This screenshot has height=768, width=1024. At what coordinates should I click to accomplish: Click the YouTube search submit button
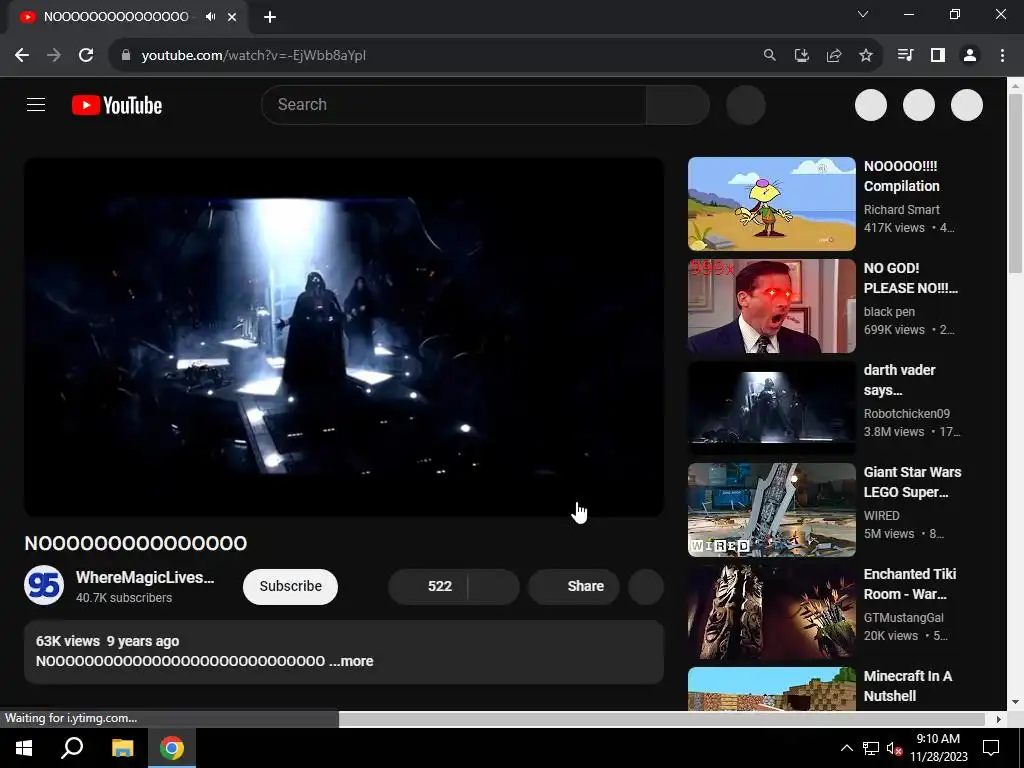tap(677, 104)
